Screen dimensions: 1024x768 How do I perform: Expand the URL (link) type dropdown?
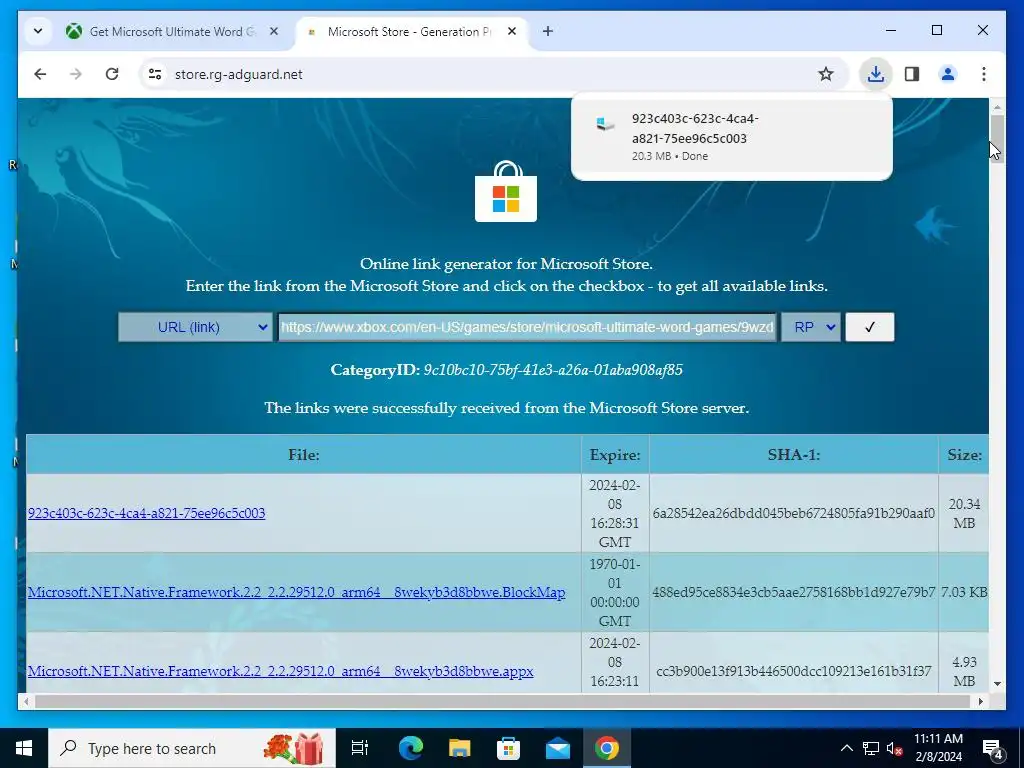(195, 327)
